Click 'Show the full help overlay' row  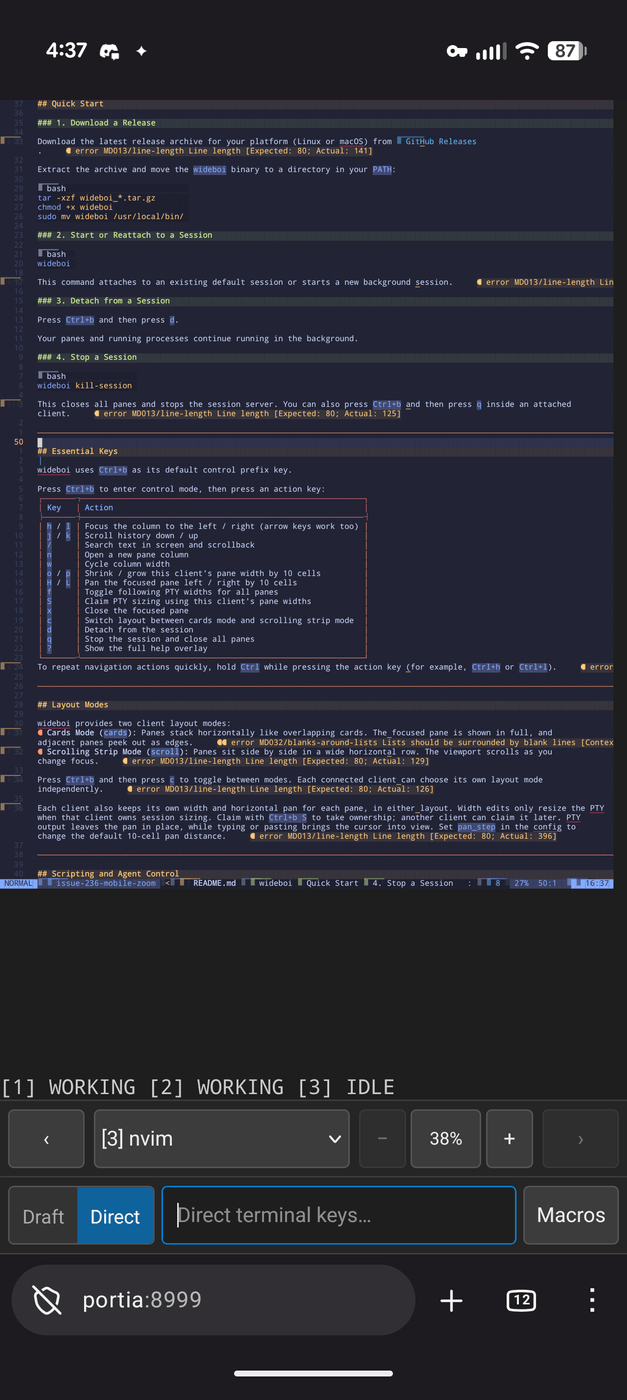148,648
